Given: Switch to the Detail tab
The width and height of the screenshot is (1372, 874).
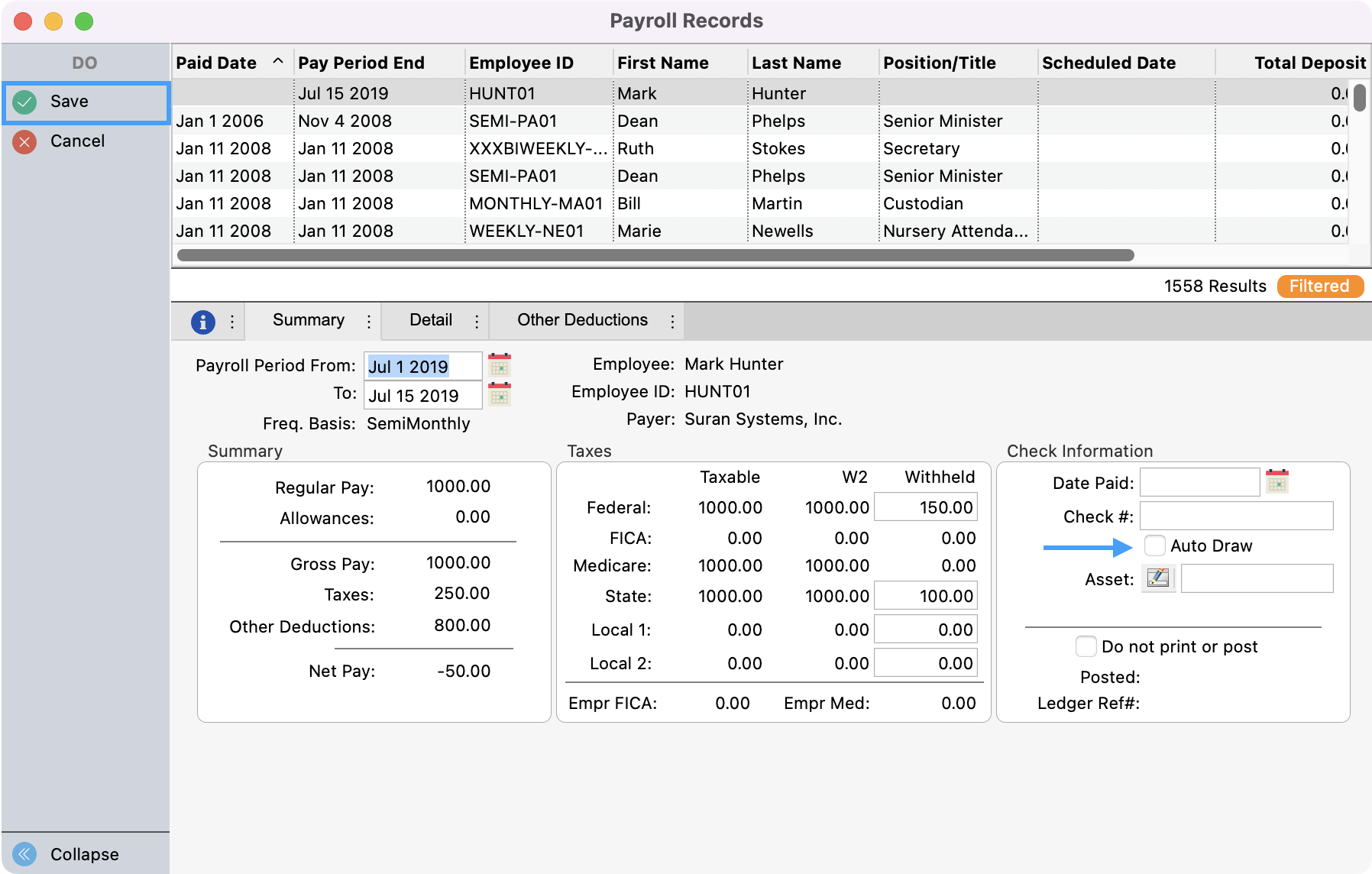Looking at the screenshot, I should tap(430, 320).
